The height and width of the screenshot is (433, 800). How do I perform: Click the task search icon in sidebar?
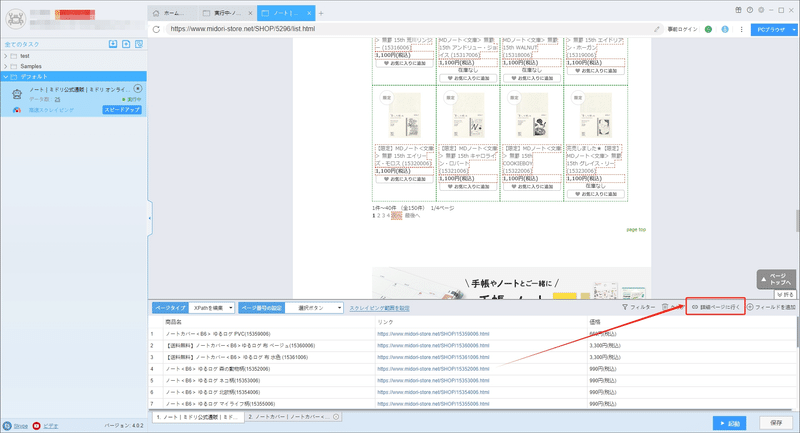tap(139, 44)
